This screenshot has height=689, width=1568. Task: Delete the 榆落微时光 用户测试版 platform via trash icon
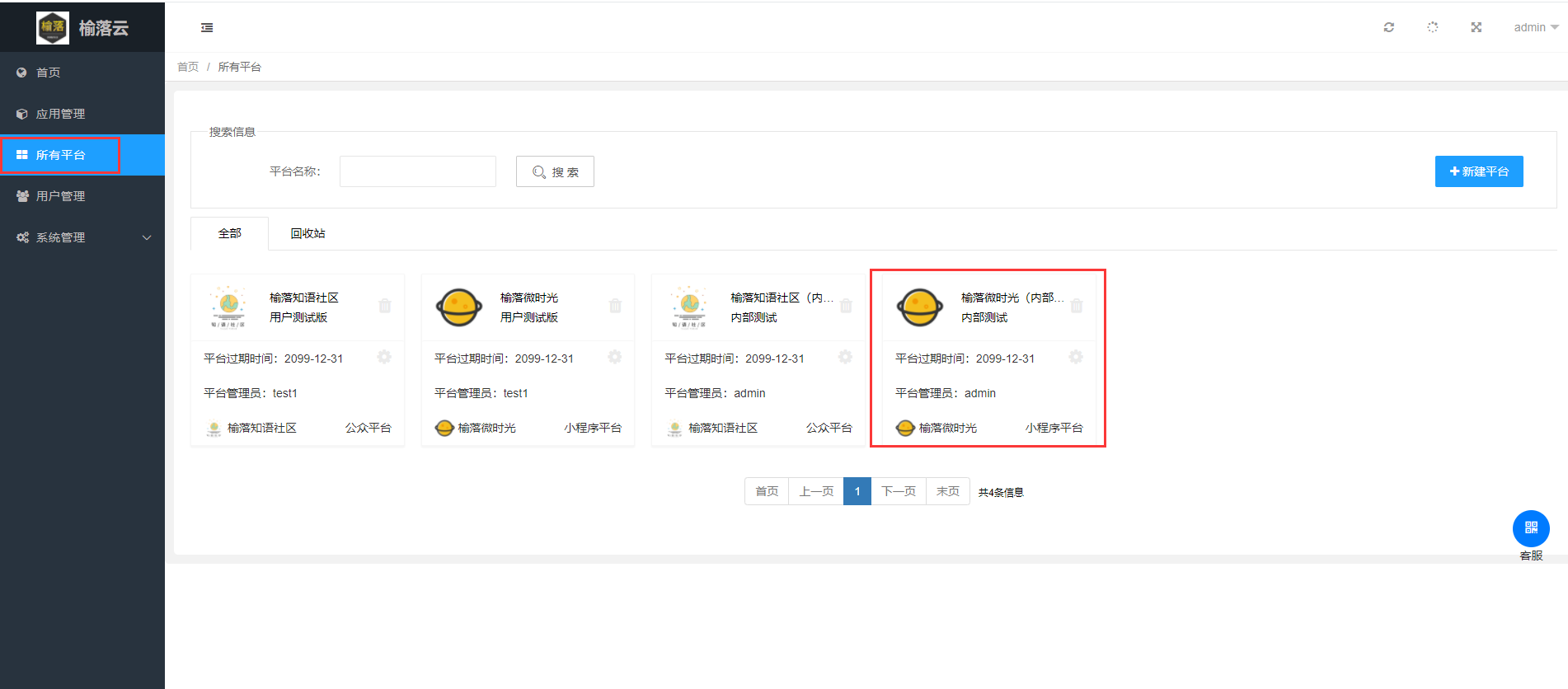tap(615, 306)
